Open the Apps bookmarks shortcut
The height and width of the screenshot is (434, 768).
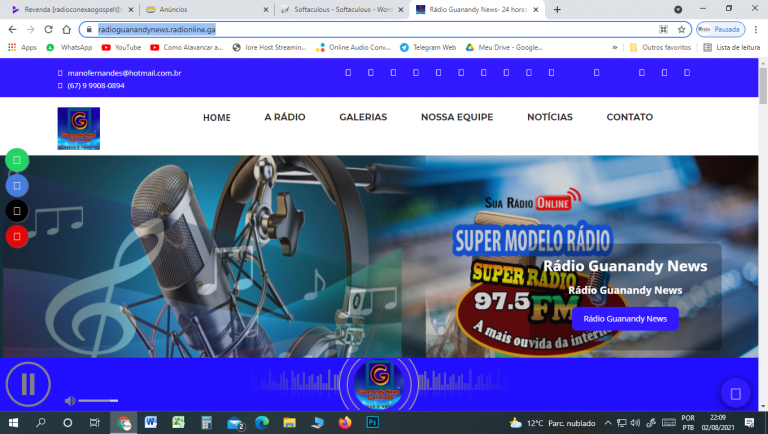23,48
